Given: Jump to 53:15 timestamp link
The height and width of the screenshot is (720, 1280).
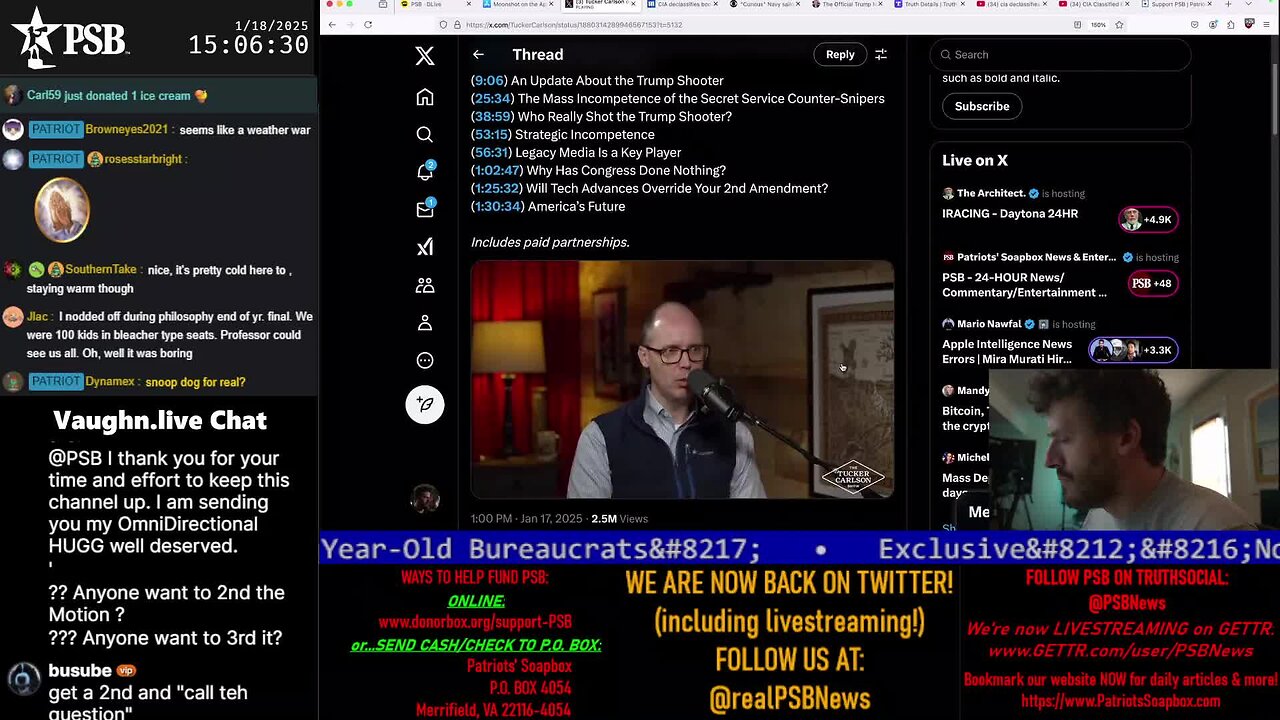Looking at the screenshot, I should pos(491,134).
